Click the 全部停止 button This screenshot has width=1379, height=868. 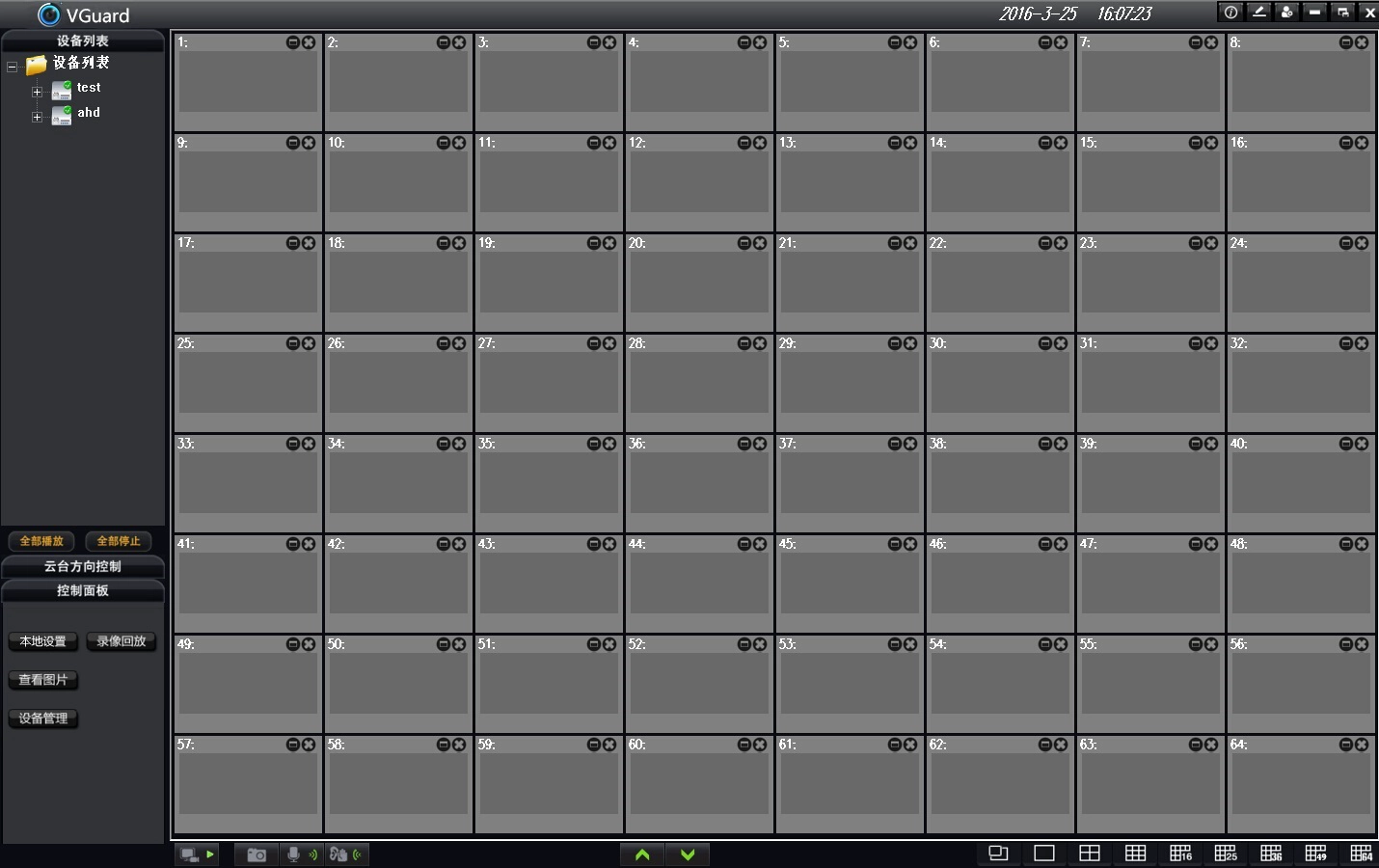119,541
